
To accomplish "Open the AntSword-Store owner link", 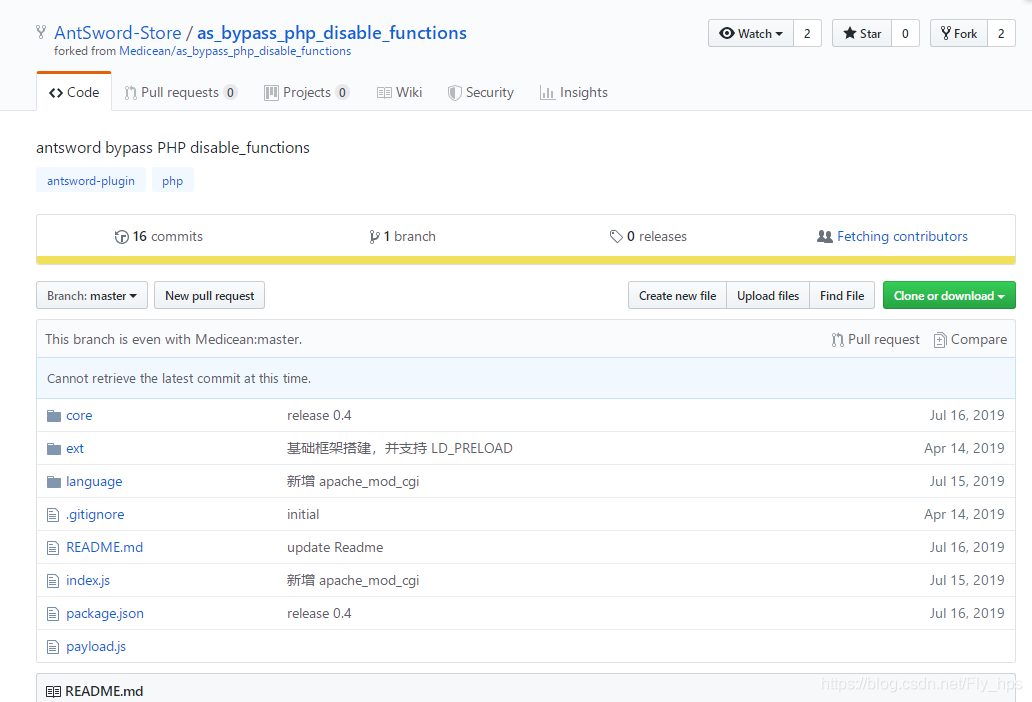I will (118, 33).
